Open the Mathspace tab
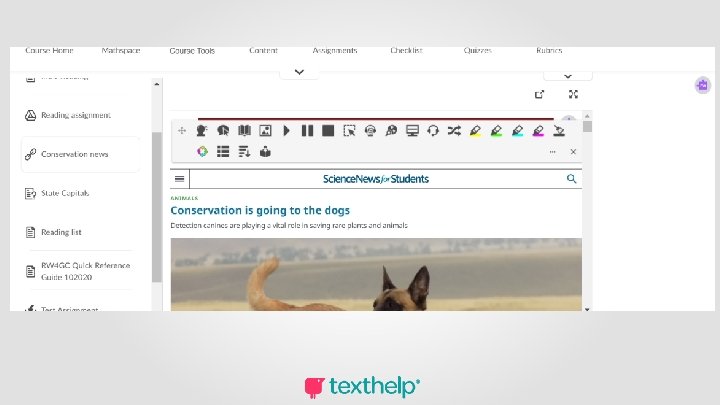Screen dimensions: 720x405 click(121, 51)
